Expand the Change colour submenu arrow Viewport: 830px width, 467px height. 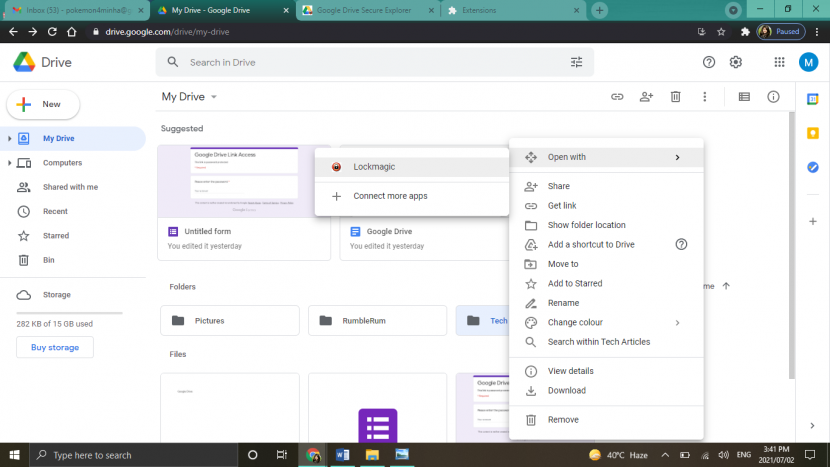pos(677,322)
